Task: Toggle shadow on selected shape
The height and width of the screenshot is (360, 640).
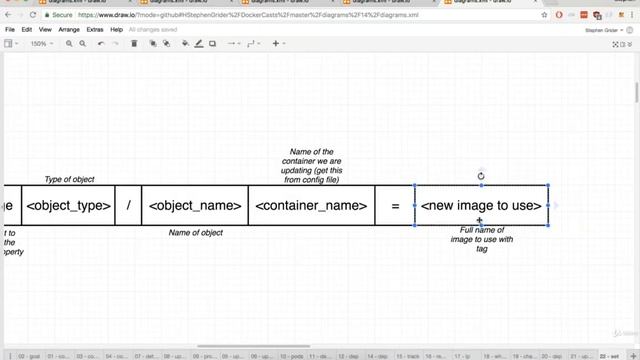Action: 212,43
